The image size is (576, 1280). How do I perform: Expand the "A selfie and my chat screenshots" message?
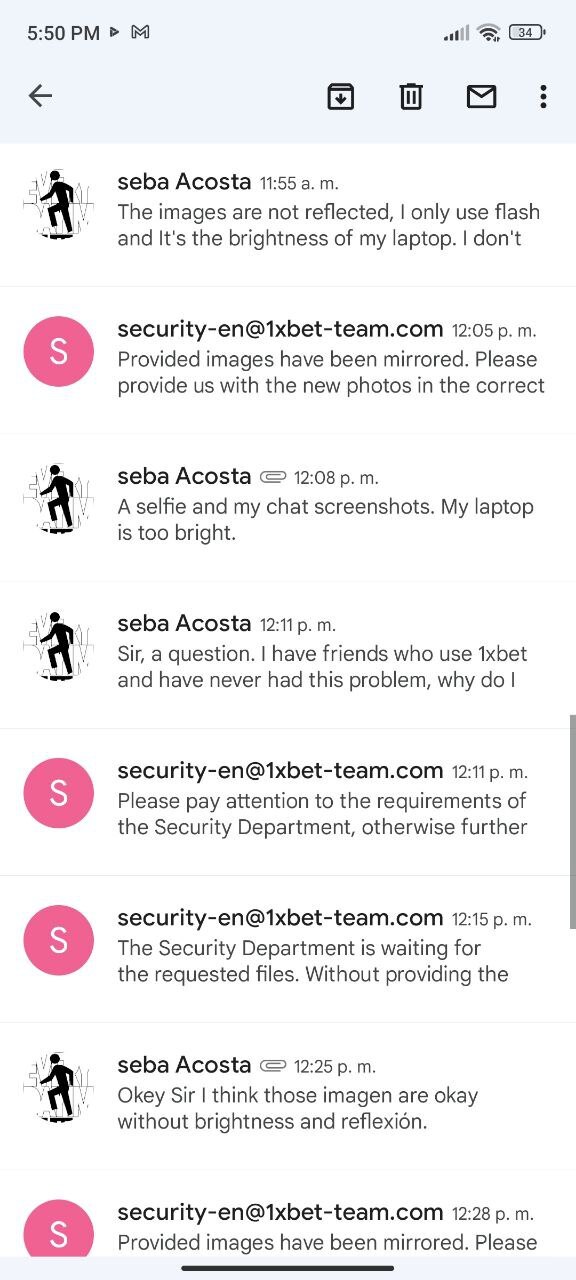click(x=288, y=507)
